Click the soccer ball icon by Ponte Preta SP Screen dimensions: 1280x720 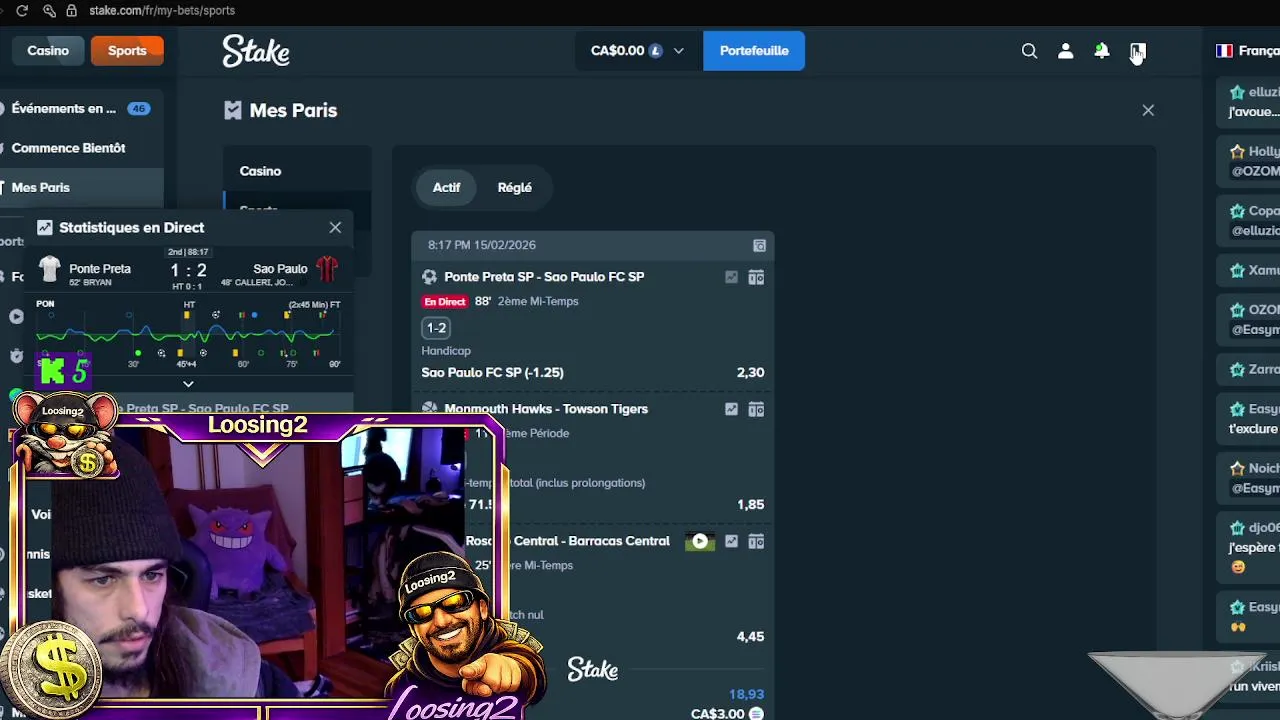(429, 277)
